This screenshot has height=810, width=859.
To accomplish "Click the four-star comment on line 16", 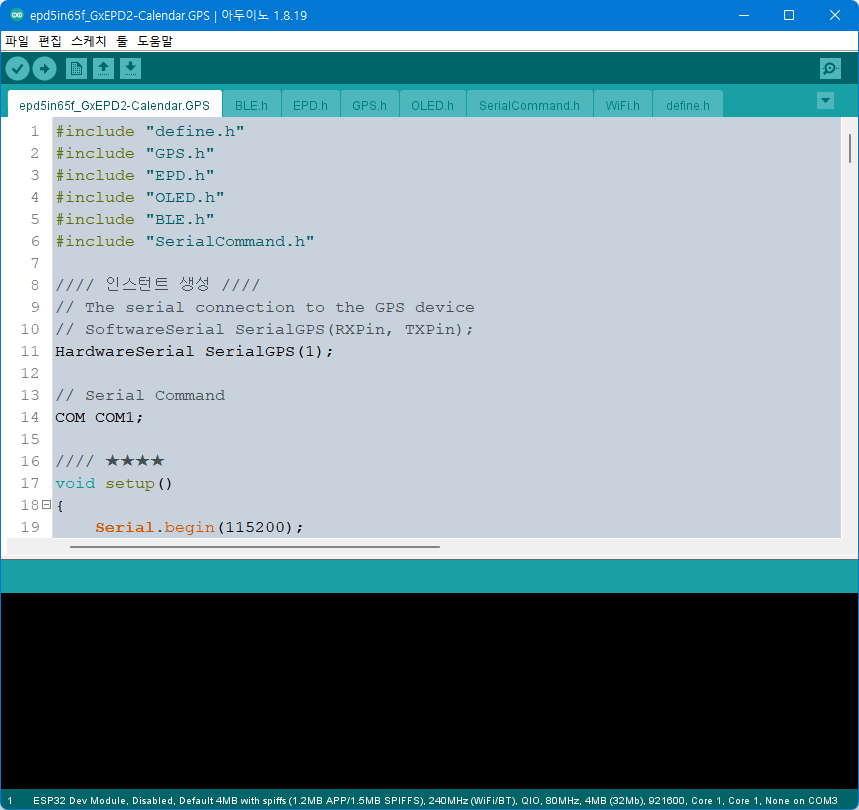I will (x=110, y=461).
